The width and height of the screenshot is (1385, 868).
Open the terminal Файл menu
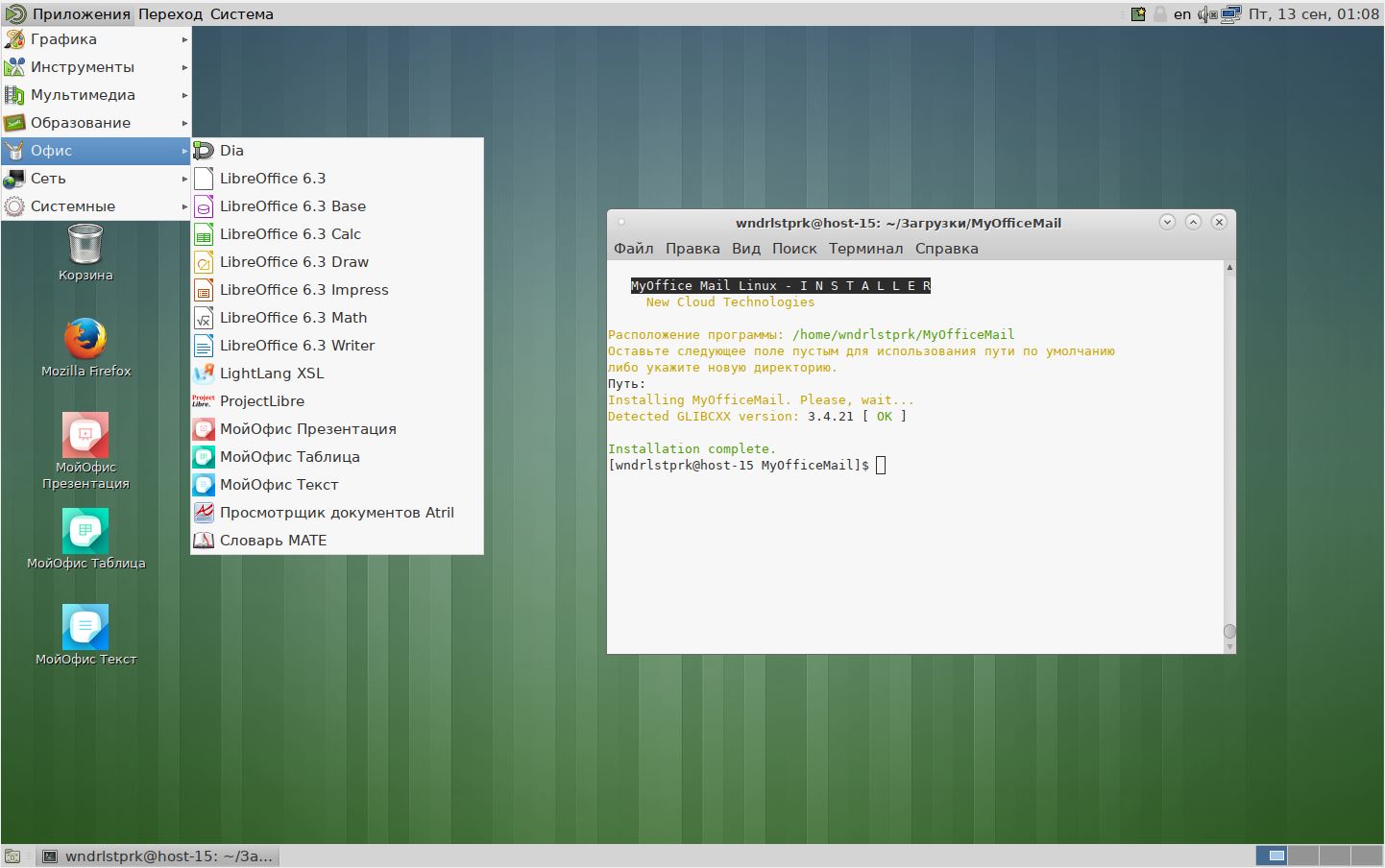(633, 249)
